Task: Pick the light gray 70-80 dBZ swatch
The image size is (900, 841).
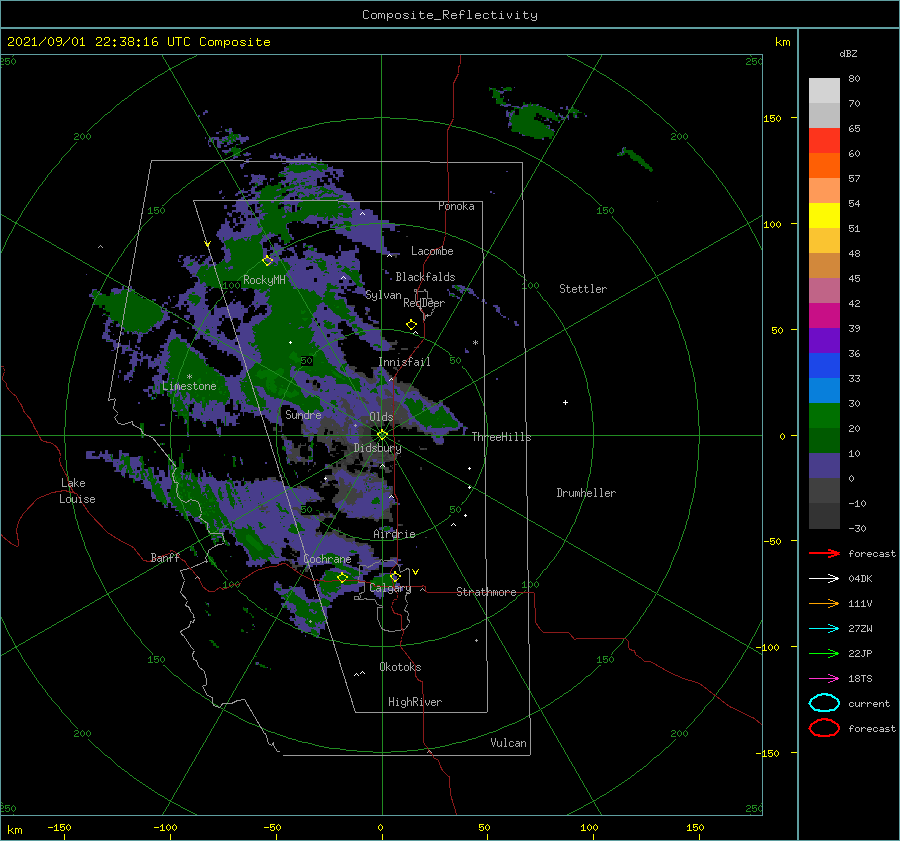Action: (824, 91)
